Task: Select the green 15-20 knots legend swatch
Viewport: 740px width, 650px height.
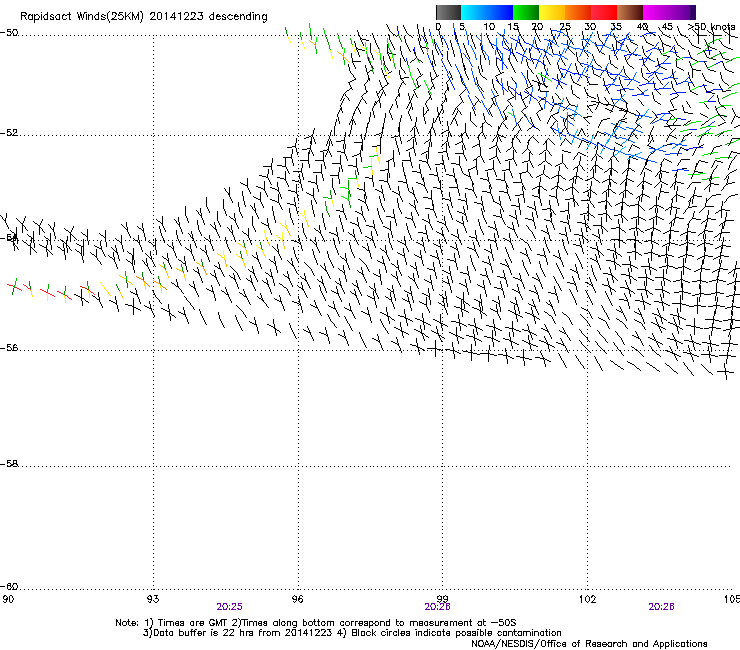Action: (526, 12)
